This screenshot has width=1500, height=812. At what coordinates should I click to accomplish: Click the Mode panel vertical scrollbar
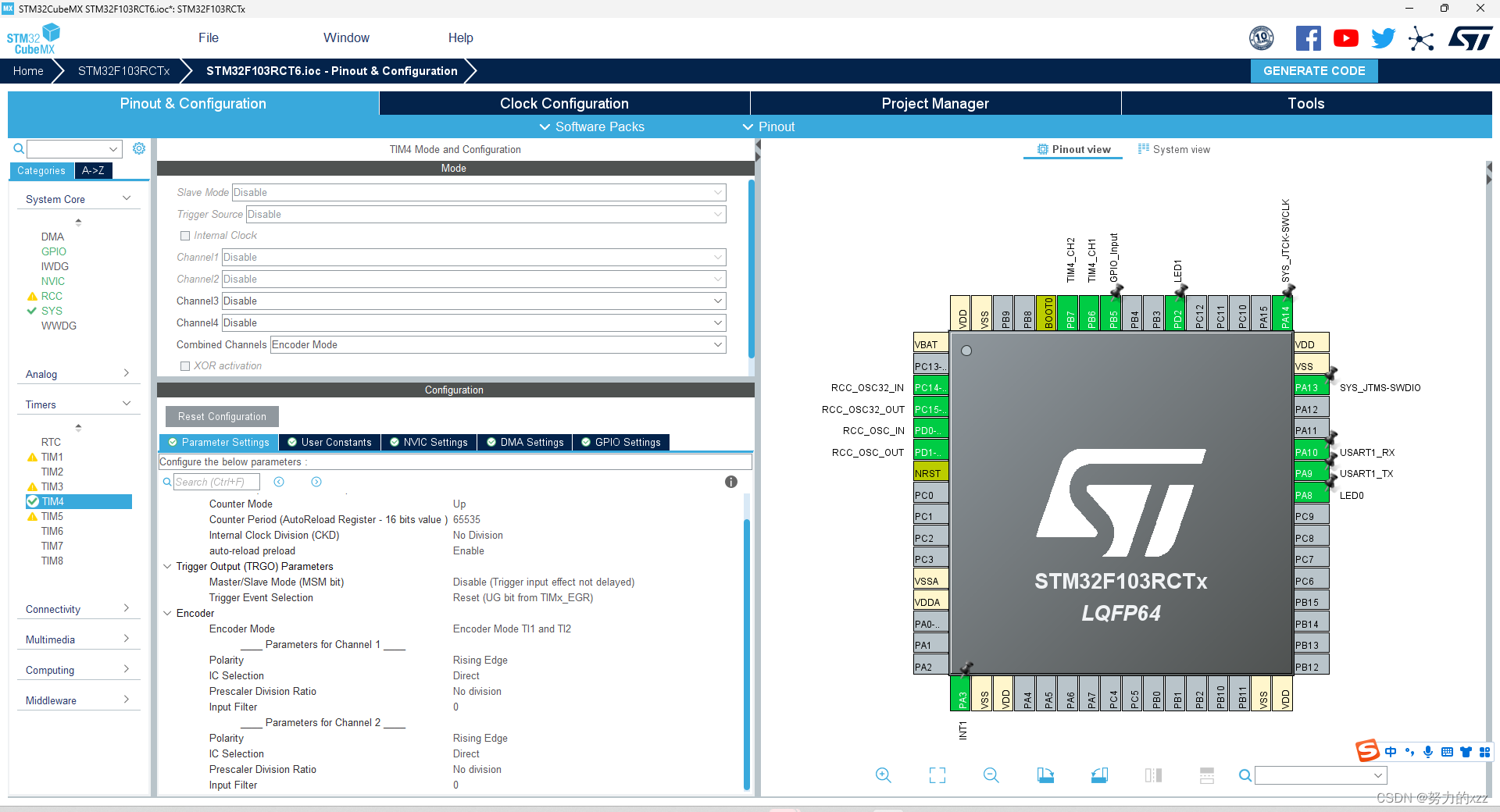pyautogui.click(x=751, y=269)
